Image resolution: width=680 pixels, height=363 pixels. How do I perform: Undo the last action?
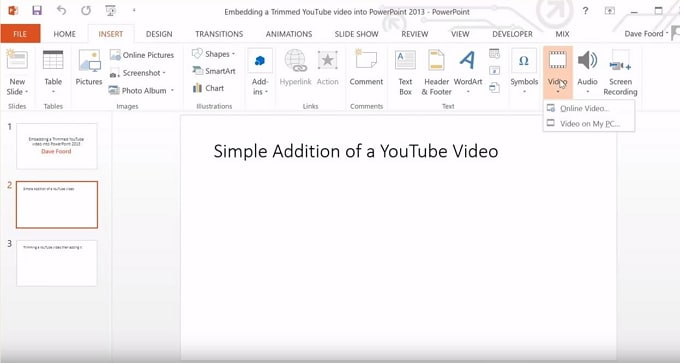coord(61,10)
